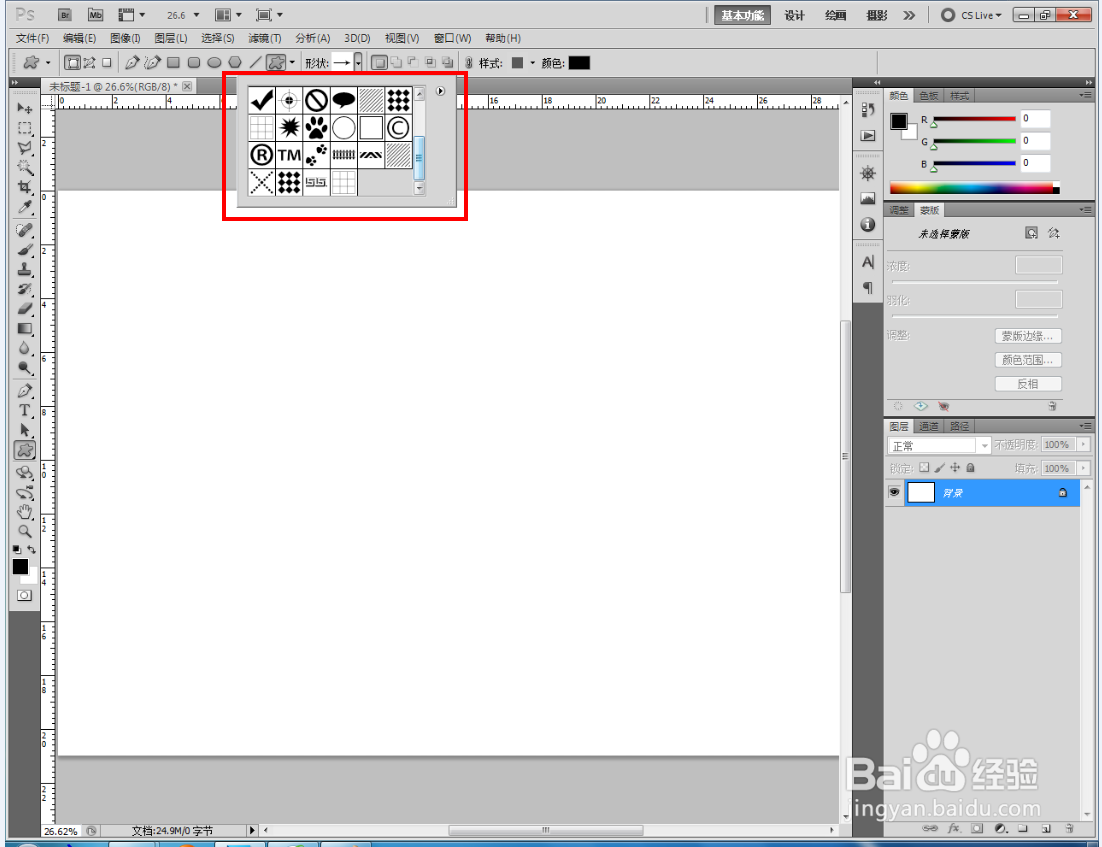Open the 文件(F) menu
The width and height of the screenshot is (1102, 847).
point(32,38)
